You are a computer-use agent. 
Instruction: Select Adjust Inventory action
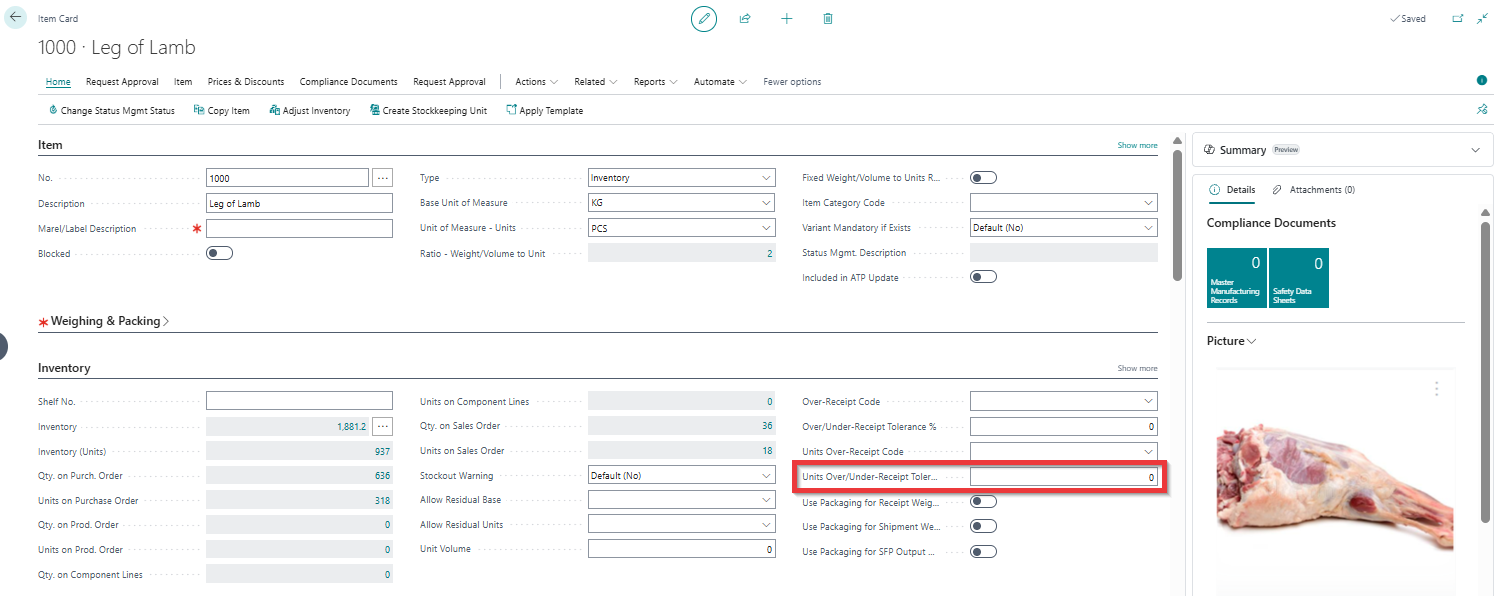310,111
